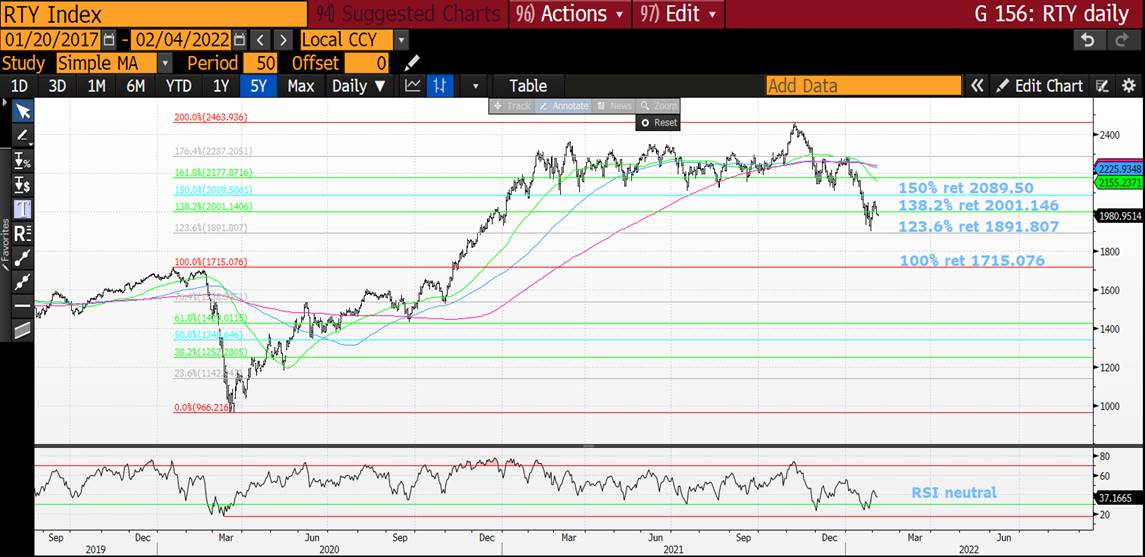This screenshot has width=1145, height=557.
Task: Toggle the bar chart type button
Action: (x=440, y=86)
